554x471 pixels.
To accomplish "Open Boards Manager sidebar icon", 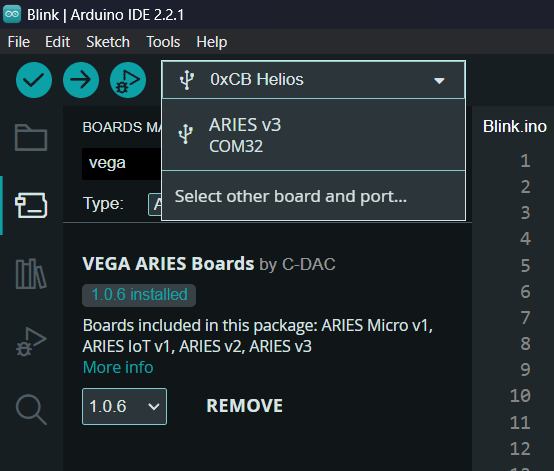I will [31, 205].
